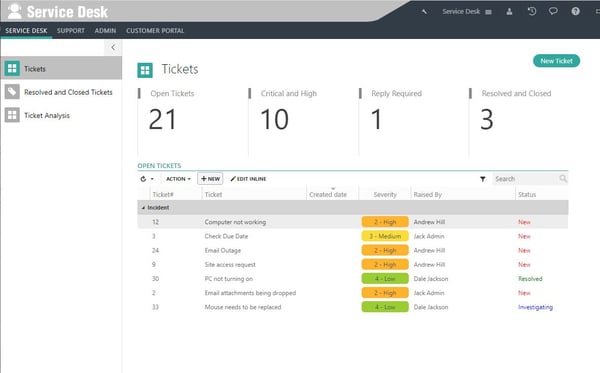Open the chat bubble icon
Screen dimensions: 600x373
tap(553, 11)
